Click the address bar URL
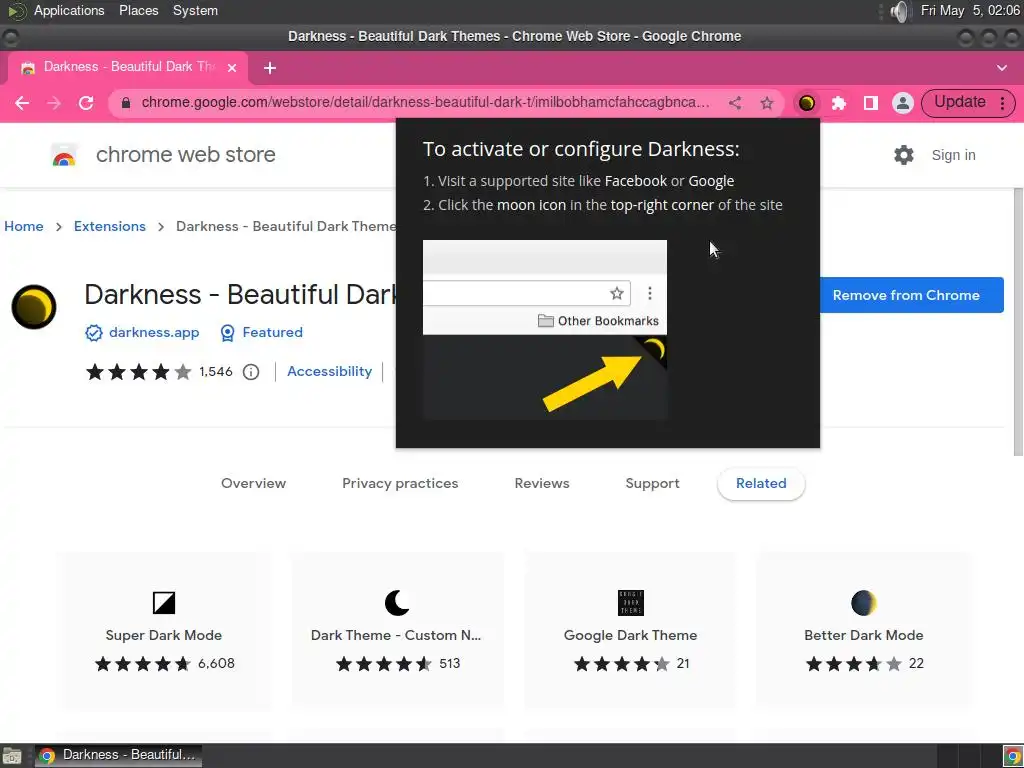 (x=425, y=103)
